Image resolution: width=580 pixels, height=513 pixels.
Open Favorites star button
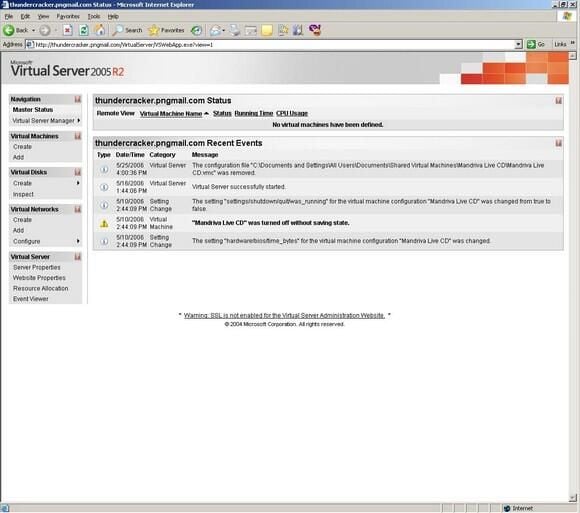tap(166, 30)
